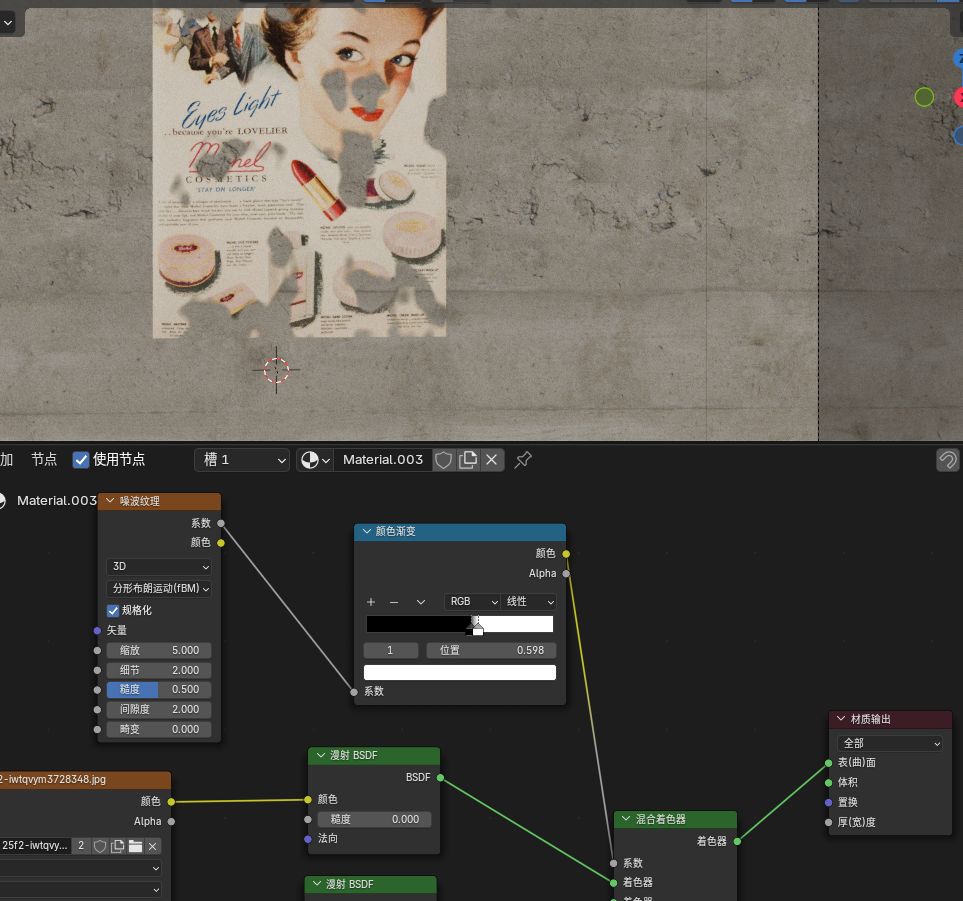This screenshot has height=901, width=963.
Task: Click the snap magnet icon in node editor
Action: click(x=946, y=460)
